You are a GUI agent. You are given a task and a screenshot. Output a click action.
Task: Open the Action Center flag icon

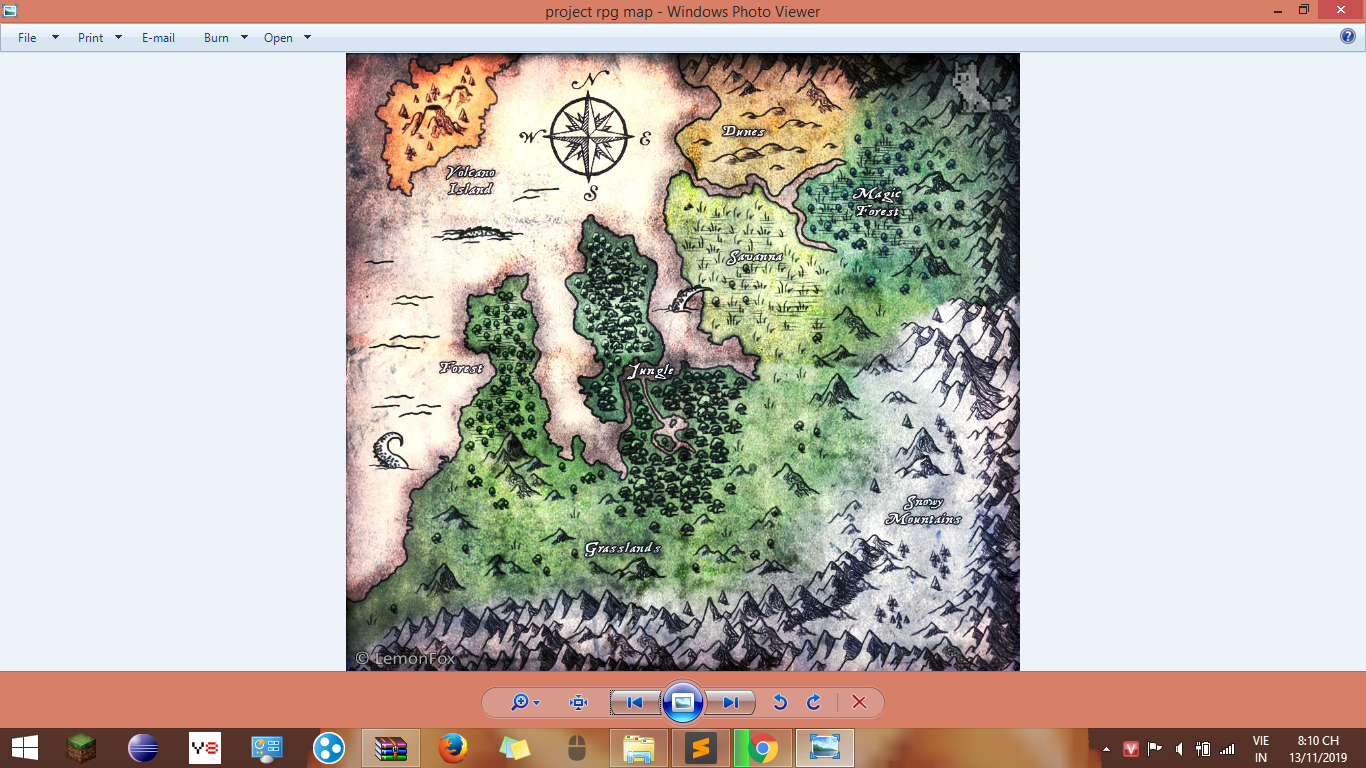click(x=1156, y=749)
